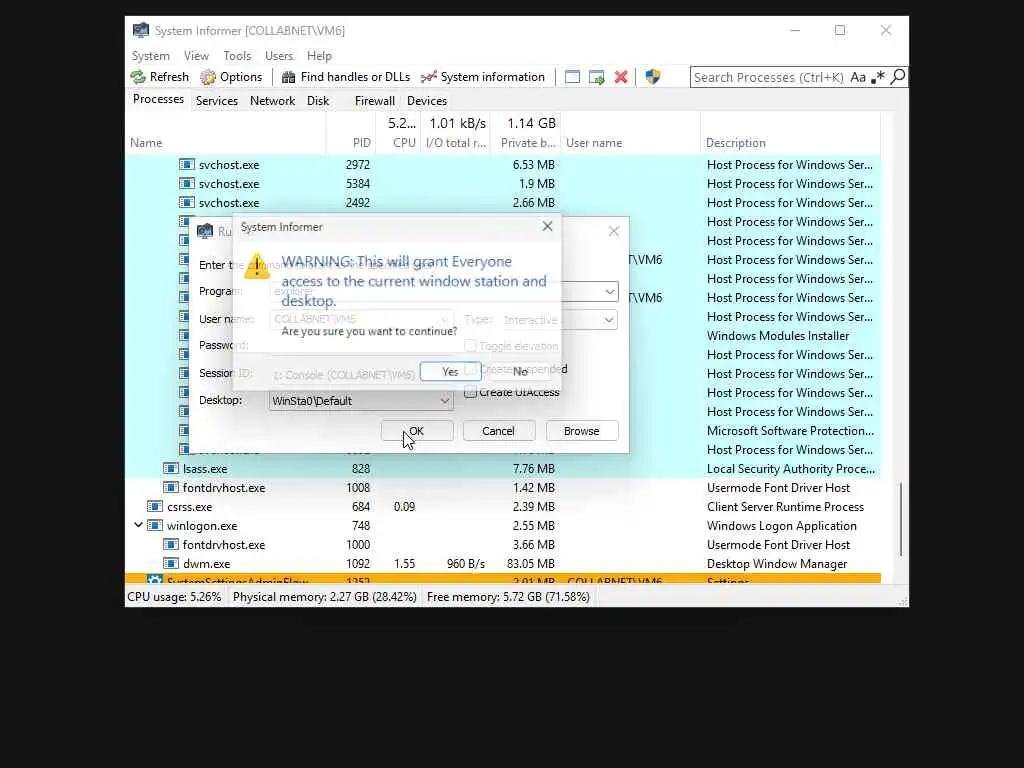Image resolution: width=1024 pixels, height=768 pixels.
Task: Select the dwm.exe process row
Action: point(502,563)
